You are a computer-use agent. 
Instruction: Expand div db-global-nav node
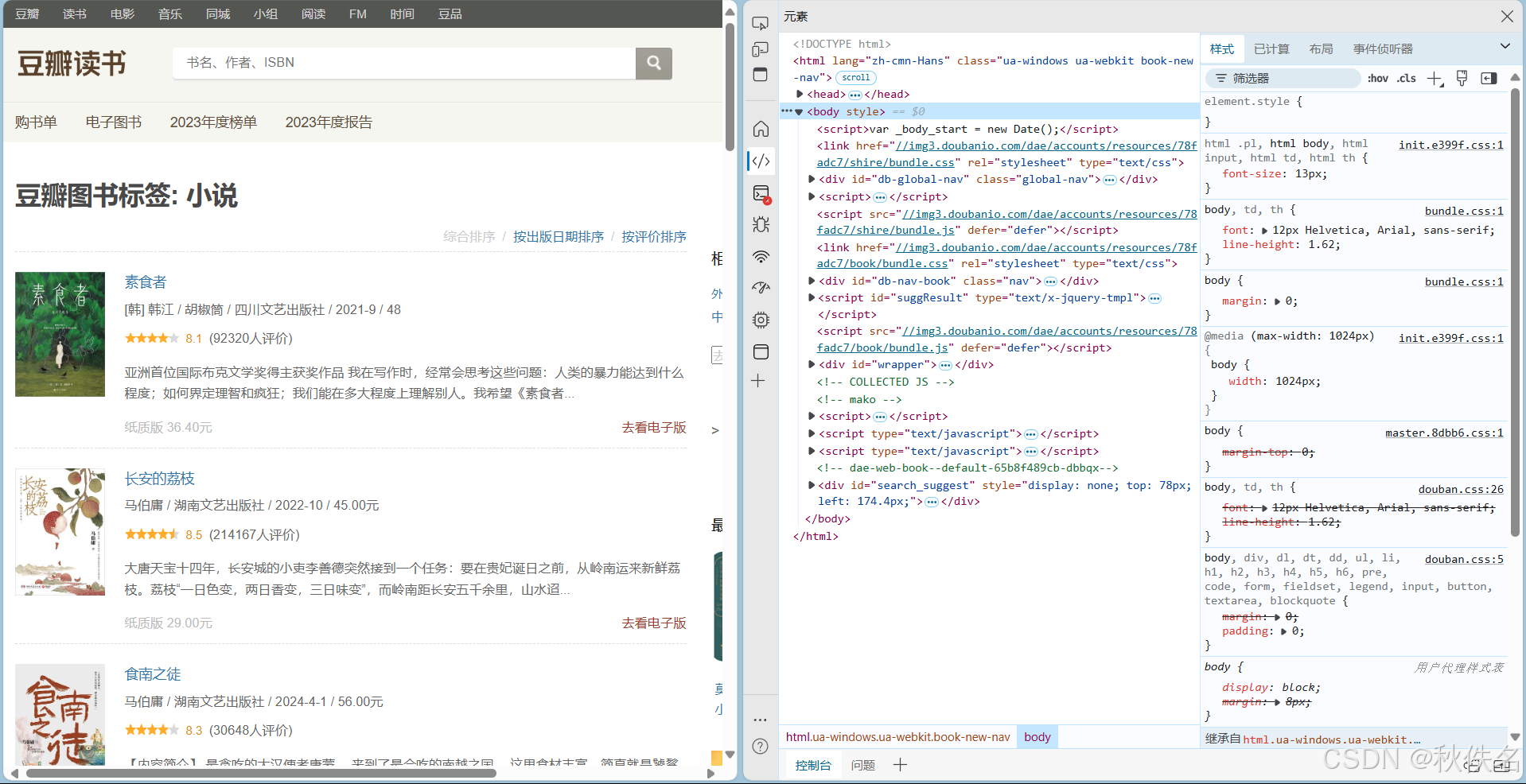[812, 179]
